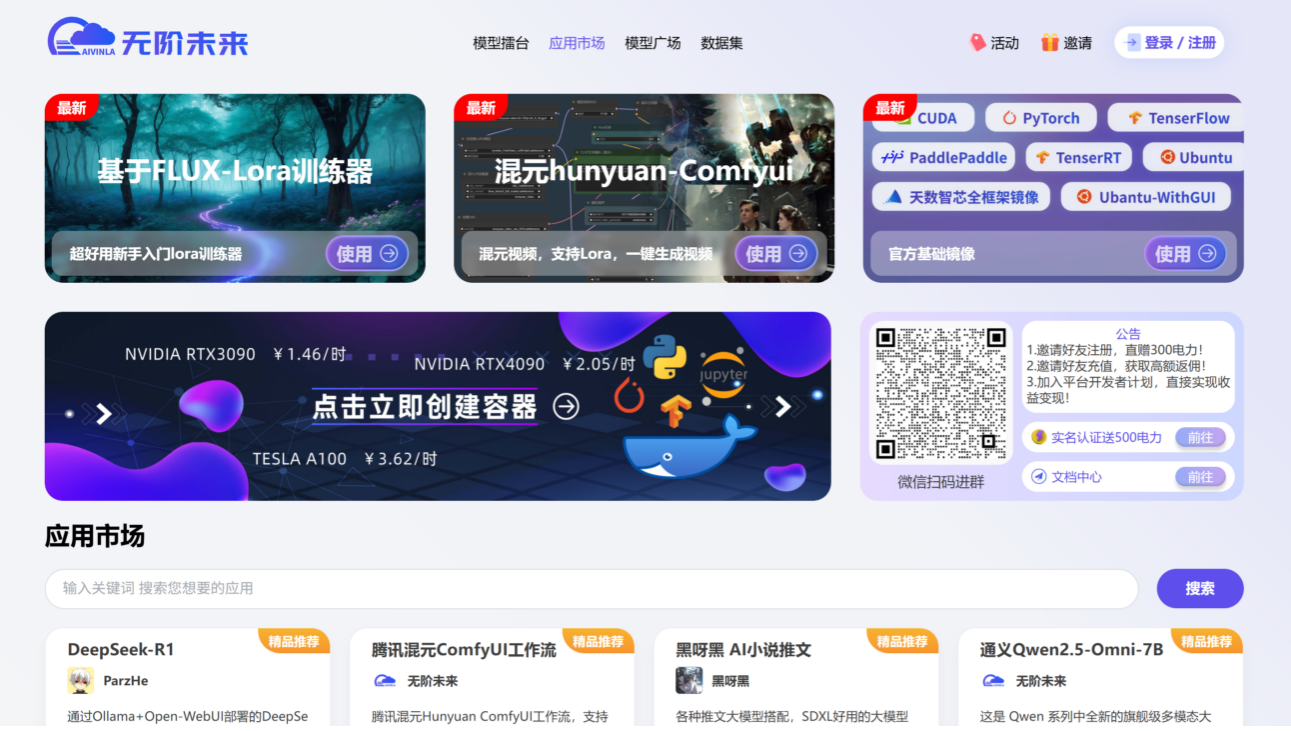This screenshot has width=1291, height=731.
Task: Click the 活动 tag icon
Action: [978, 42]
